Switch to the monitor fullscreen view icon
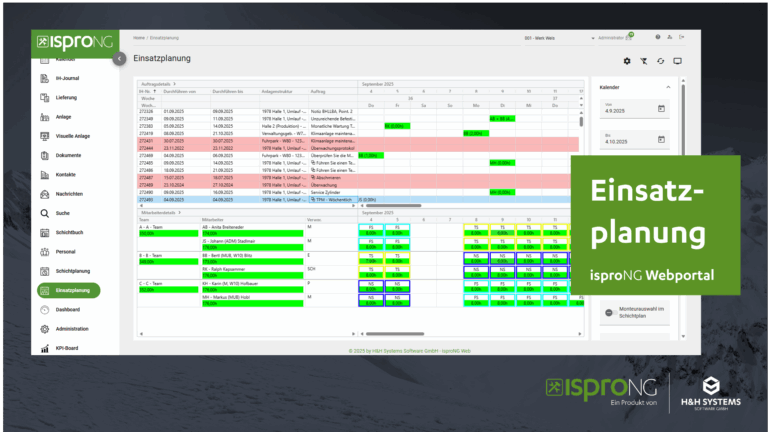 coord(677,61)
